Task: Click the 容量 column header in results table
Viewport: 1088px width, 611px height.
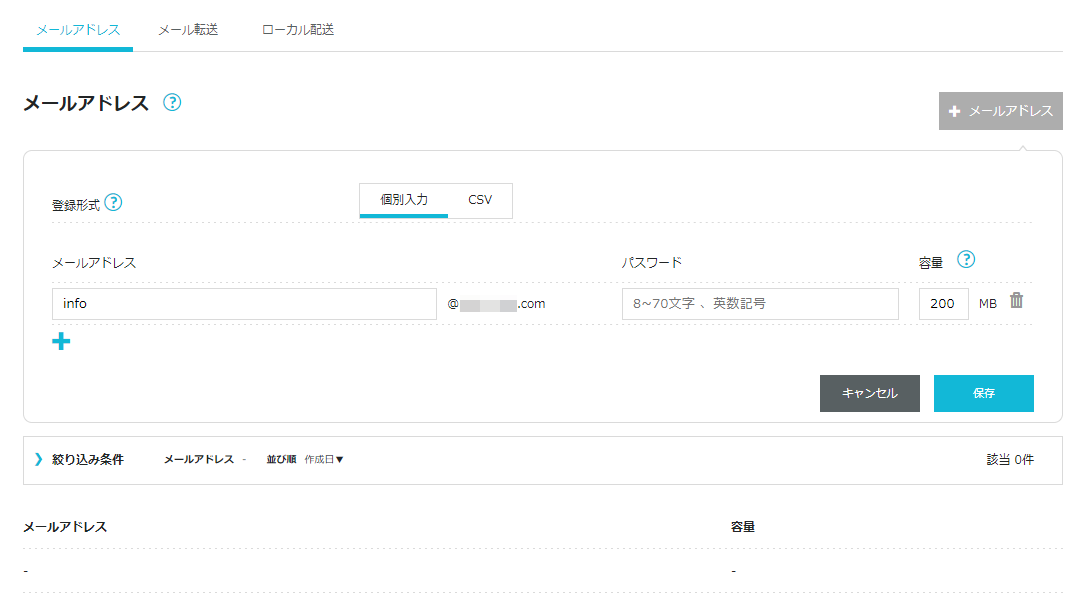Action: [x=743, y=526]
